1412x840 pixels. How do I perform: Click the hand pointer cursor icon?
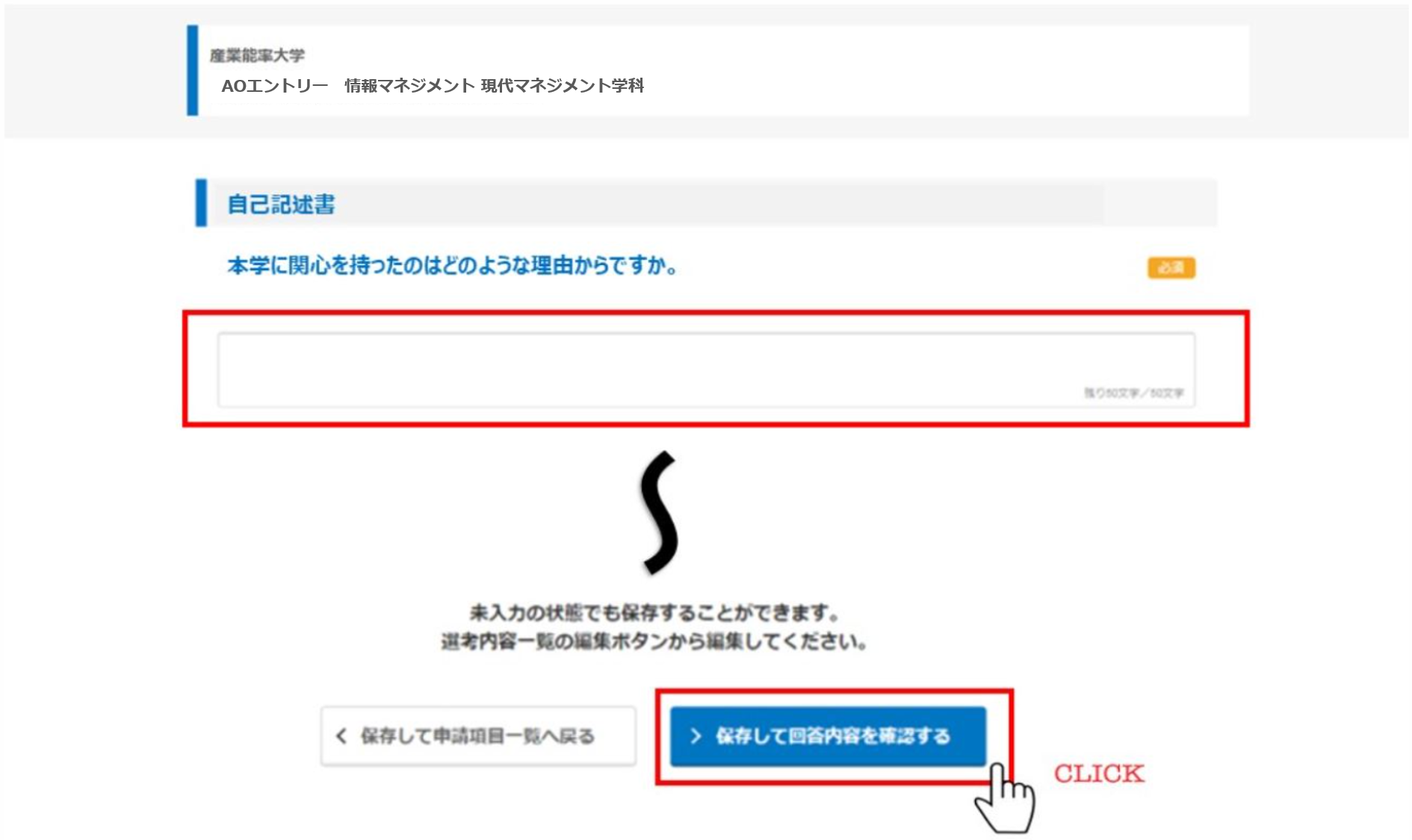pos(1005,800)
